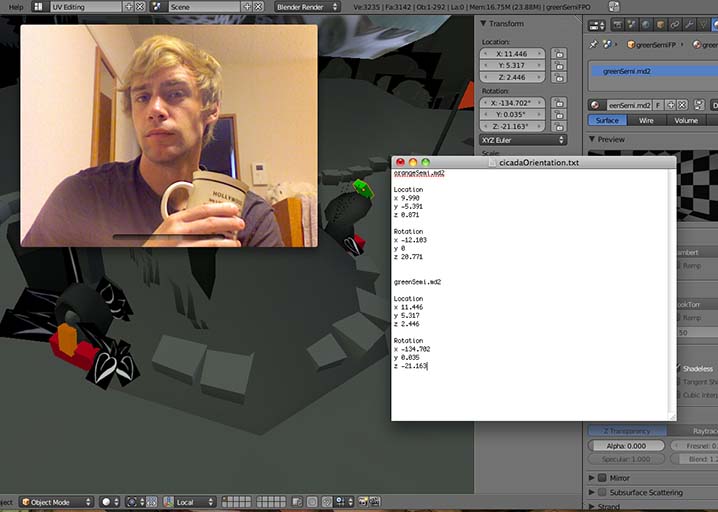Screen dimensions: 718x512
Task: Open the Help menu
Action: coord(15,6)
